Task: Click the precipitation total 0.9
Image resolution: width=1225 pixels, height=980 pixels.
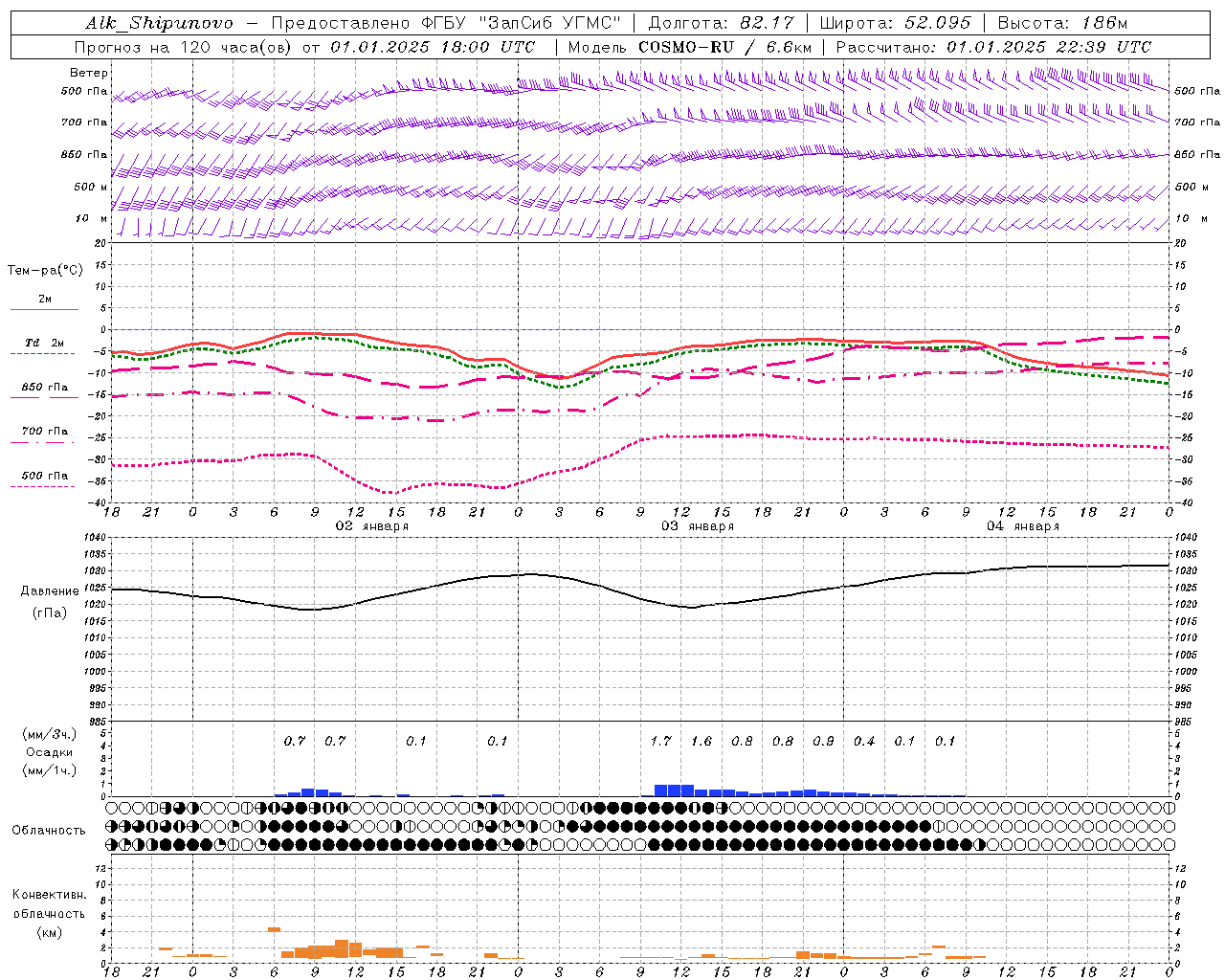Action: [823, 742]
